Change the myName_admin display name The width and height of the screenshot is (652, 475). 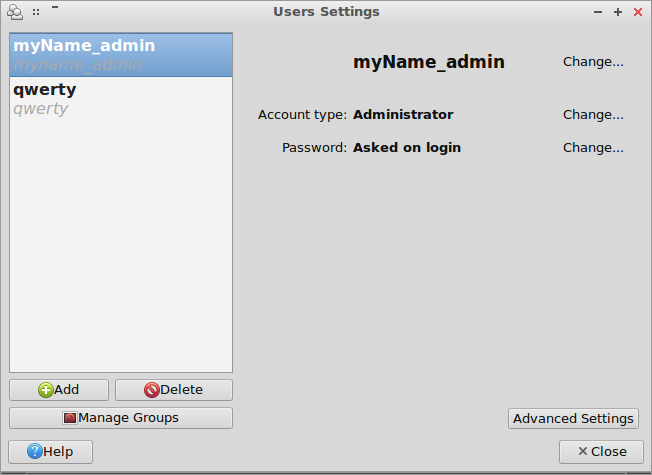[x=593, y=62]
